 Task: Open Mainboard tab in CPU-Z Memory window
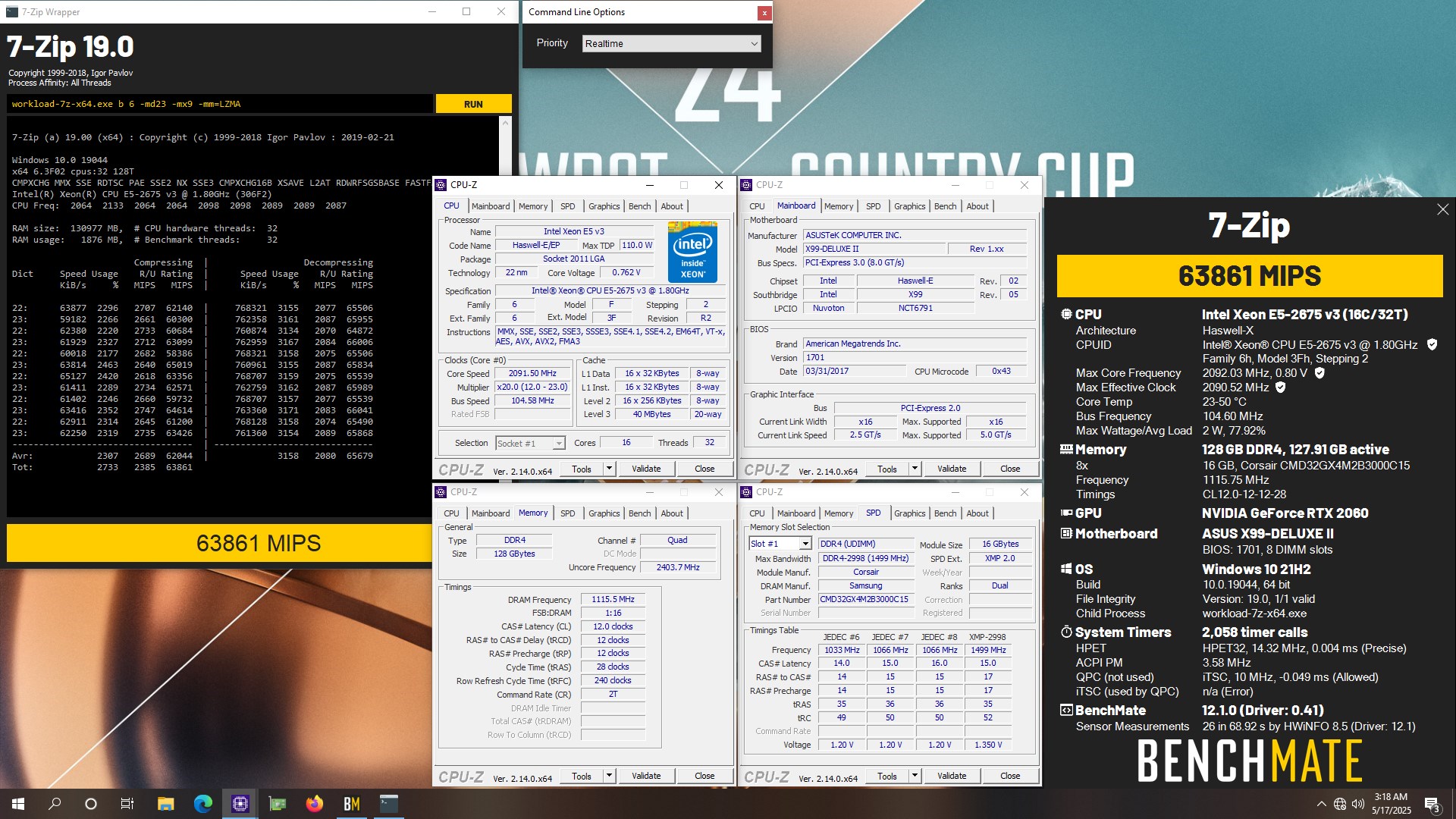(491, 513)
